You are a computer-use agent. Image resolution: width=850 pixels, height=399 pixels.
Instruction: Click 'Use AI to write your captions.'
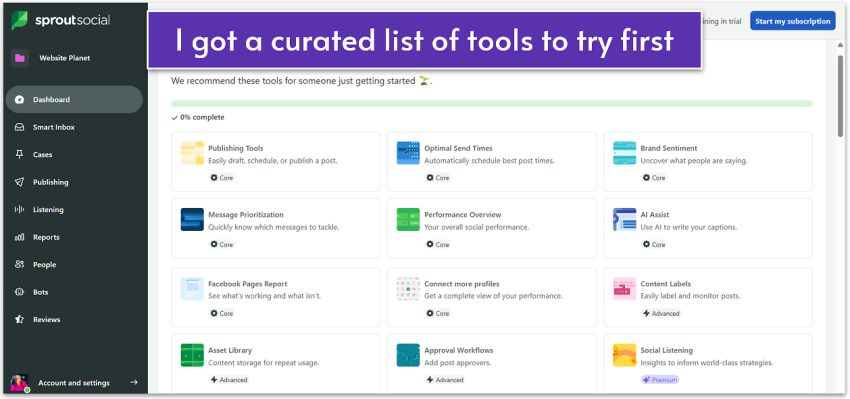pos(689,228)
